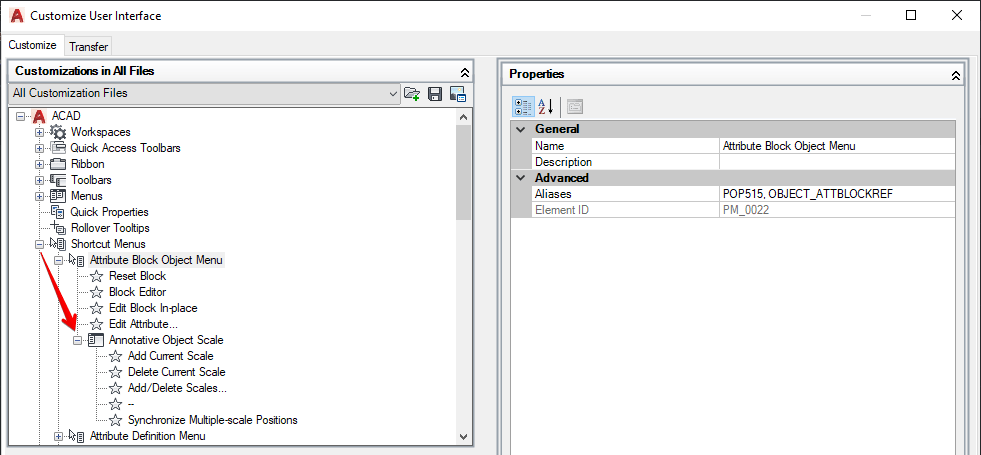Viewport: 981px width, 455px height.
Task: Collapse the Customizations in All Files pane
Action: pos(464,72)
